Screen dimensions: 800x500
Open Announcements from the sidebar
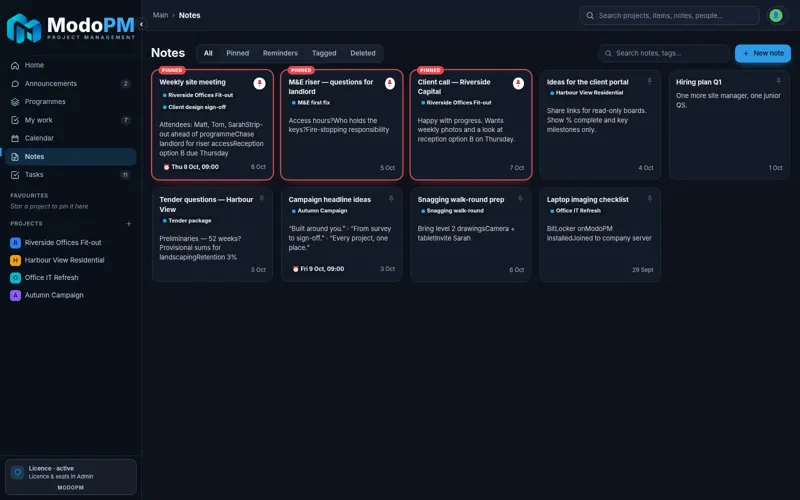pyautogui.click(x=70, y=84)
